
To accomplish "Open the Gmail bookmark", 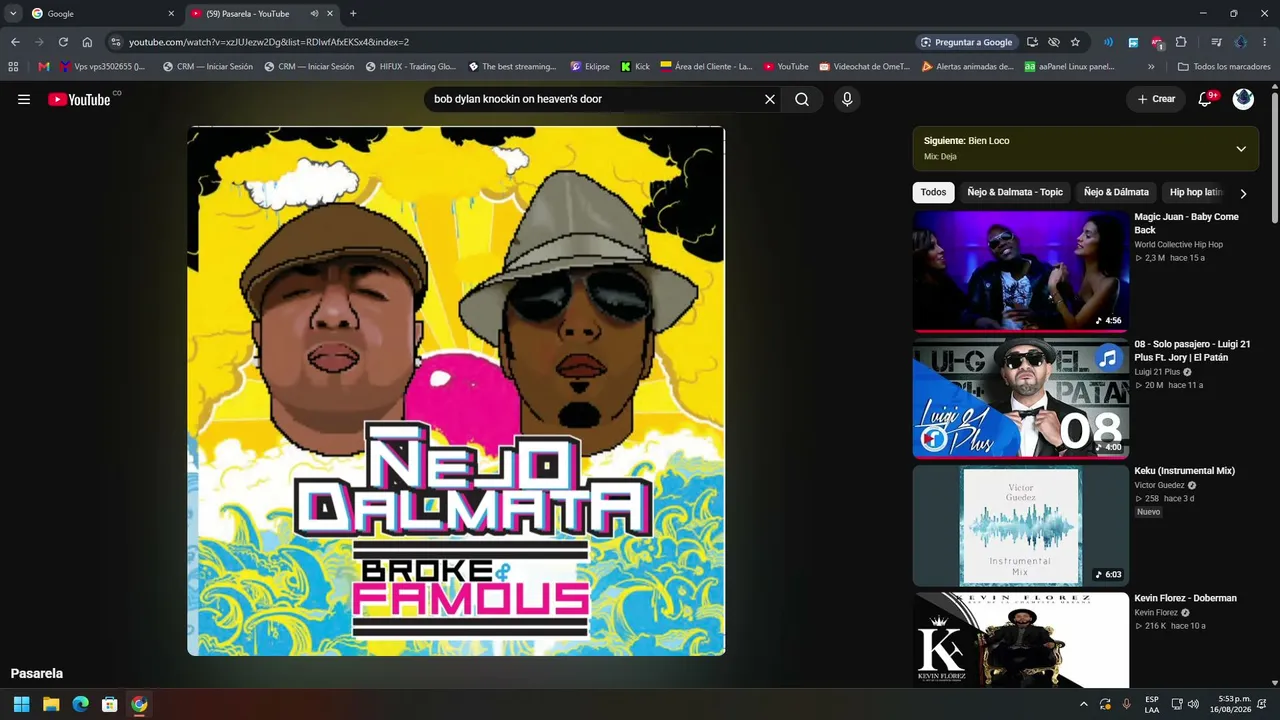I will pyautogui.click(x=43, y=67).
